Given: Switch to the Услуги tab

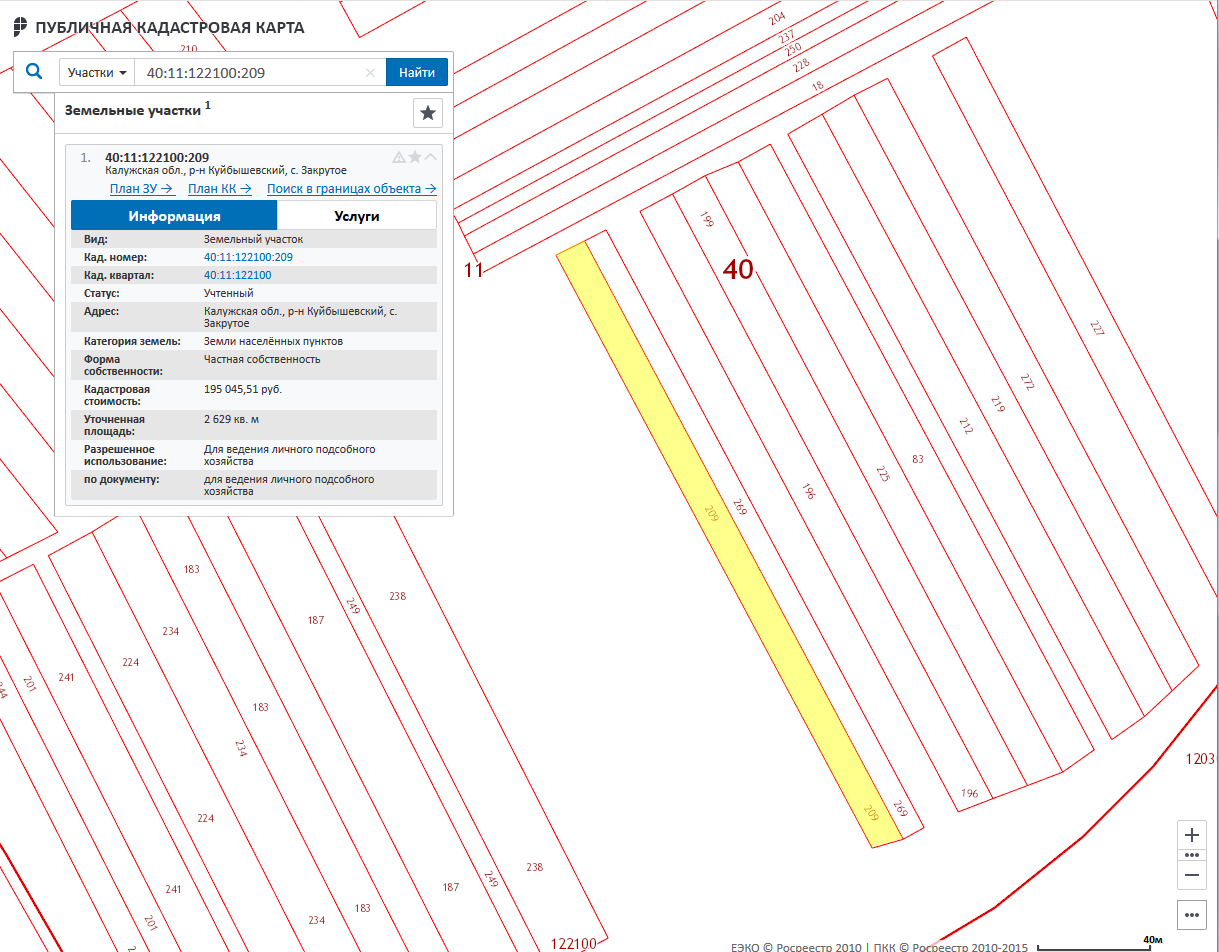Looking at the screenshot, I should click(x=356, y=216).
